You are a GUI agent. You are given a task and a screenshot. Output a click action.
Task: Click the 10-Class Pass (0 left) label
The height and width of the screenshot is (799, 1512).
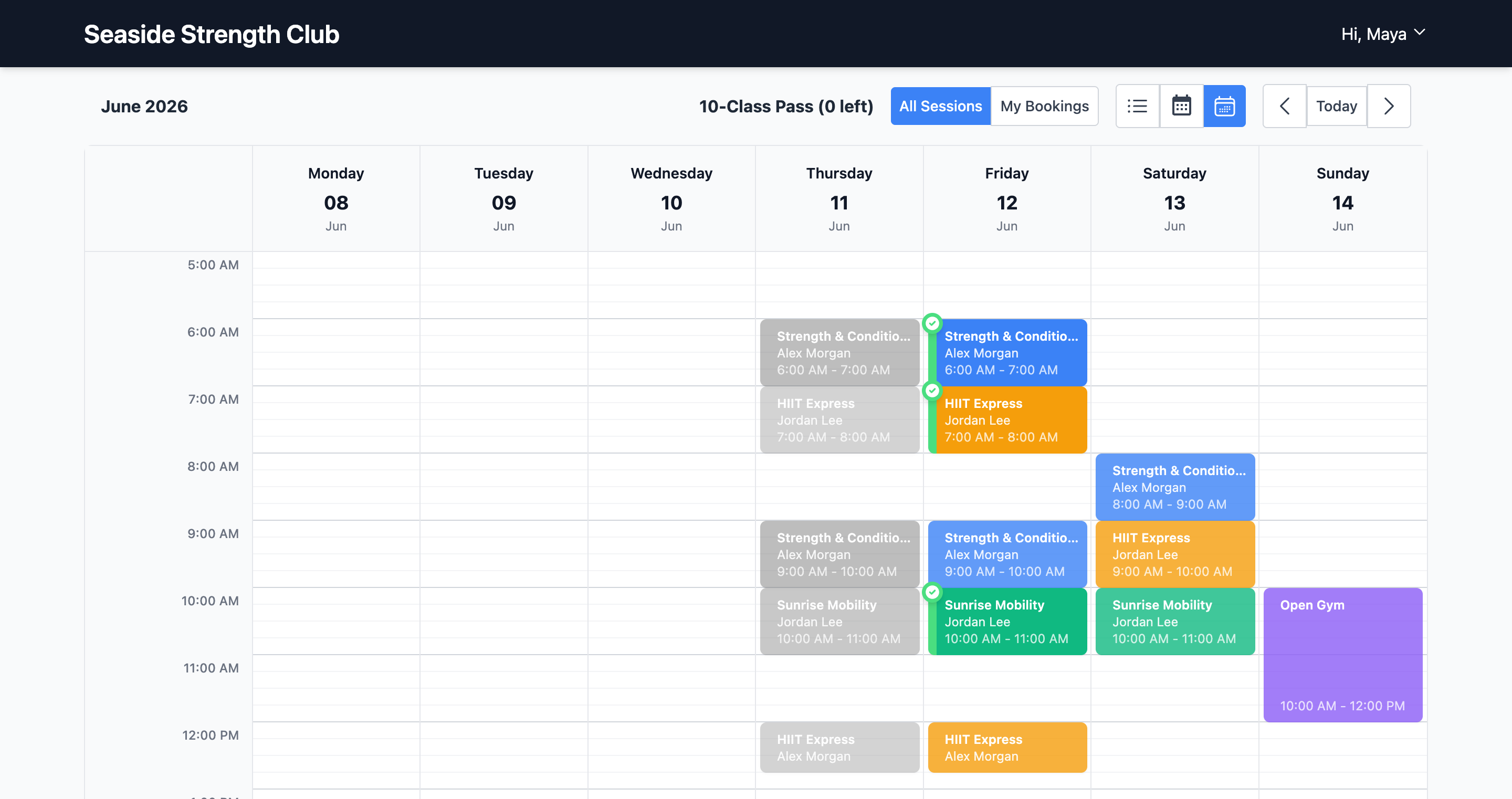pyautogui.click(x=786, y=106)
